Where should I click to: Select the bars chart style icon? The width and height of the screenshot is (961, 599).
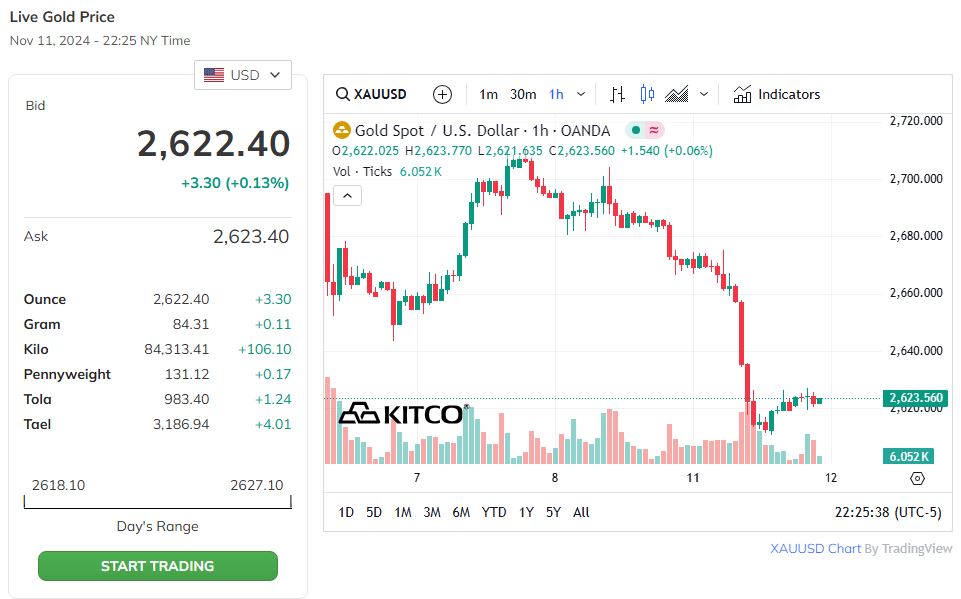click(x=617, y=94)
